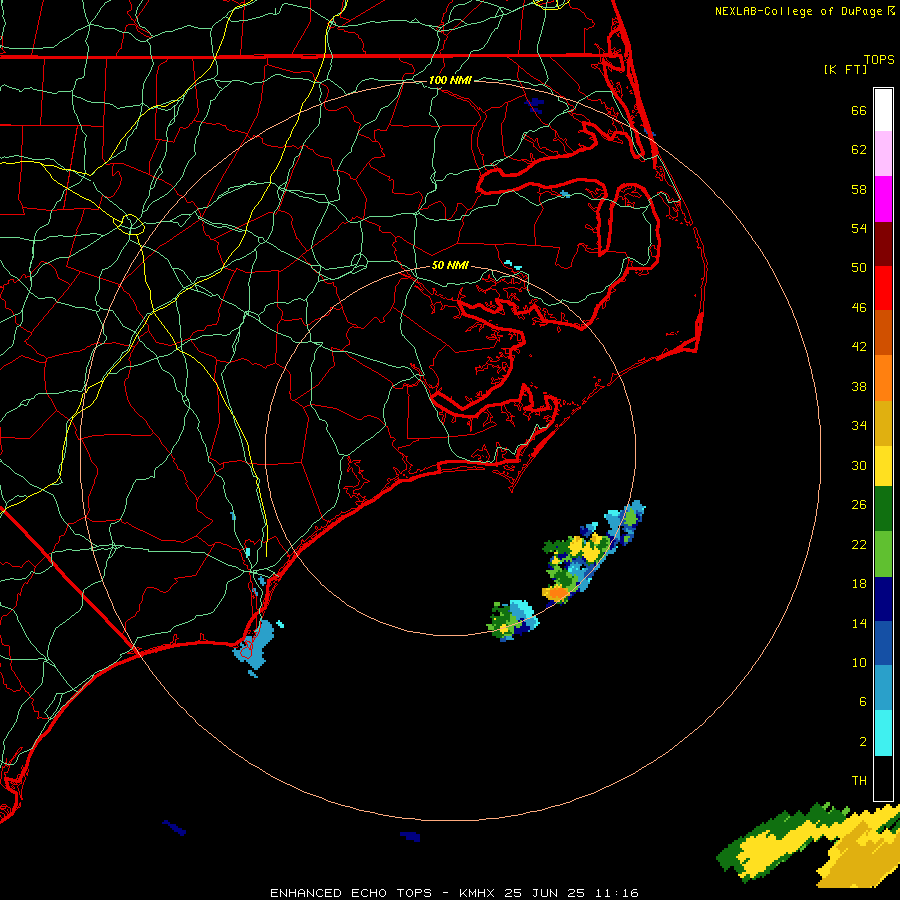
Task: Click the yellow legend swatch
Action: click(883, 466)
